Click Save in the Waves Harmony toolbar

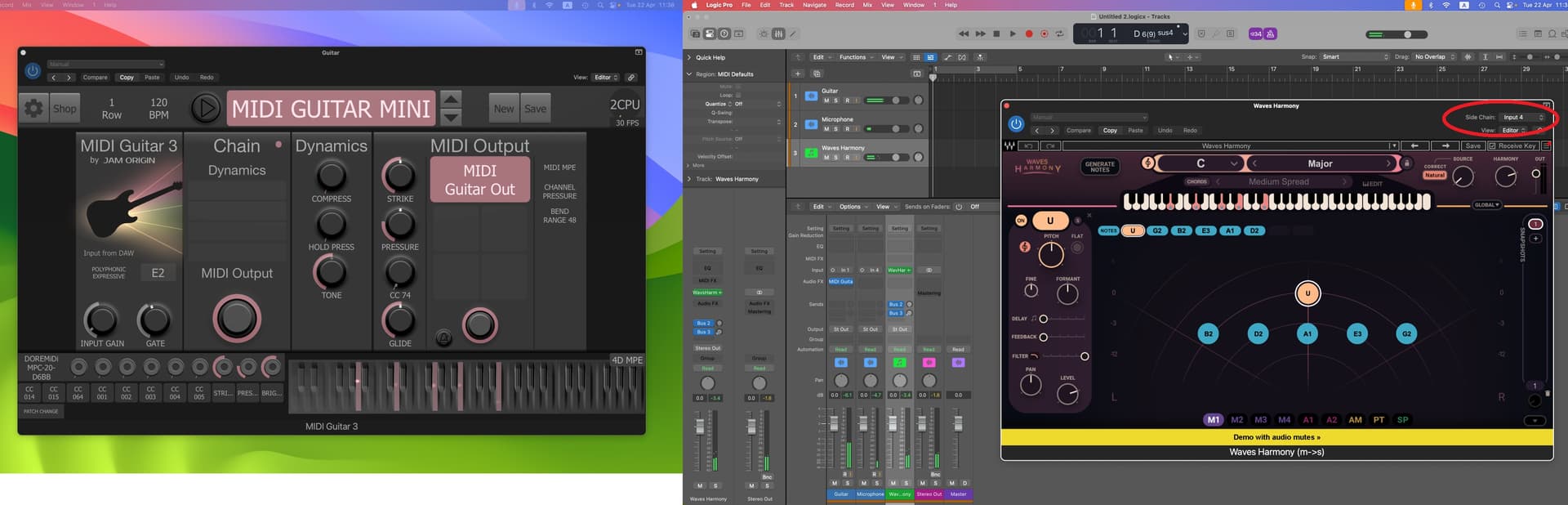tap(1472, 145)
